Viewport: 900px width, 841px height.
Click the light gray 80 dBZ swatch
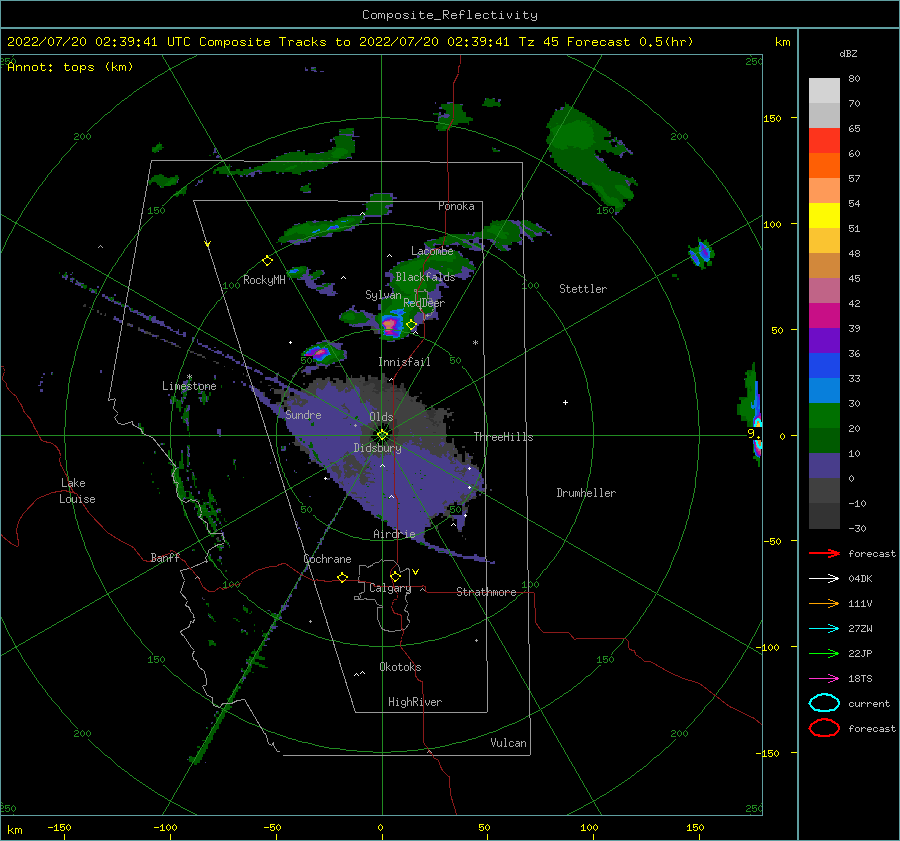pyautogui.click(x=824, y=91)
